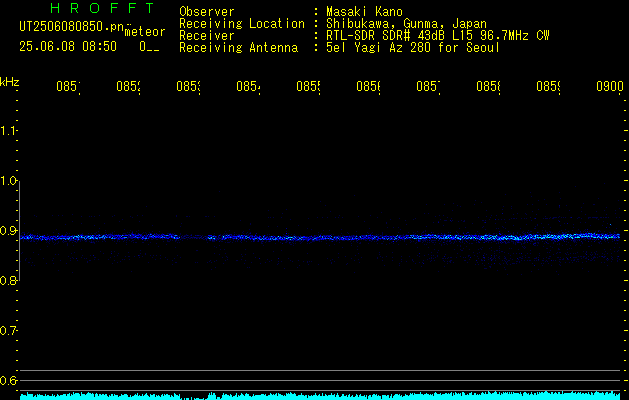The image size is (629, 400).
Task: Click the 0.7 kHz frequency label
Action: click(x=8, y=331)
